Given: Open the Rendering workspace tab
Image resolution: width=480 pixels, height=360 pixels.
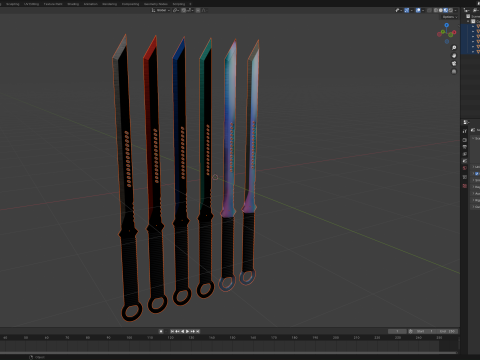Looking at the screenshot, I should click(x=109, y=4).
